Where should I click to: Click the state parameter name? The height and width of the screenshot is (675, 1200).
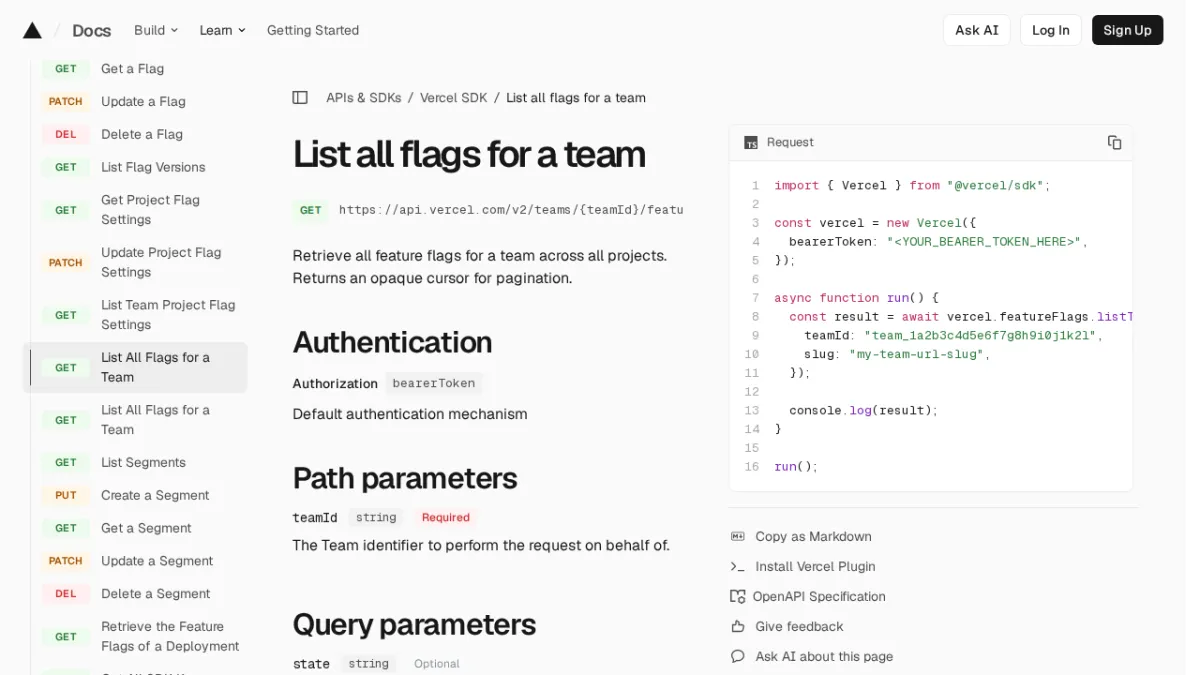coord(311,664)
